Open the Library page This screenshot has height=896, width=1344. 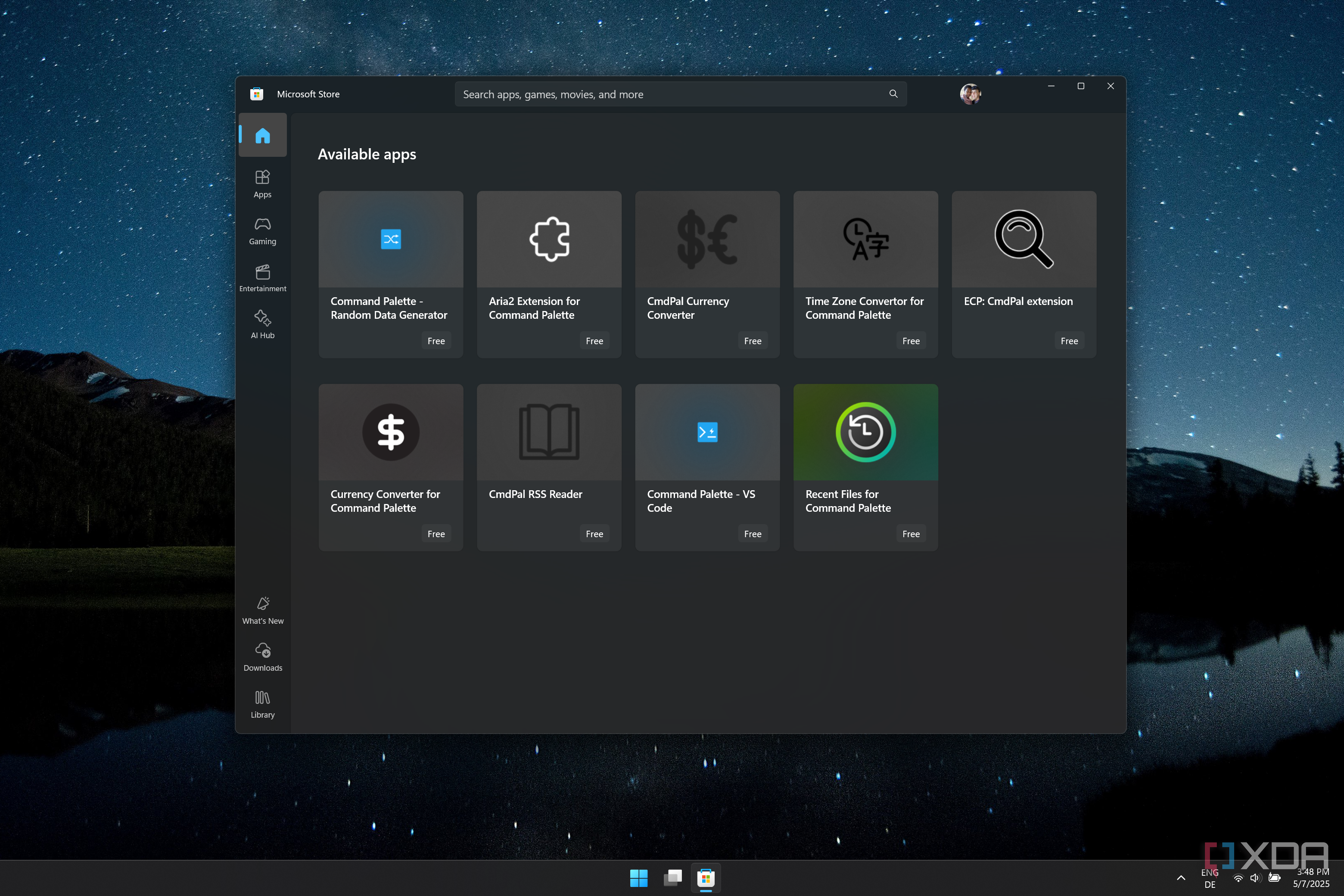pyautogui.click(x=262, y=704)
